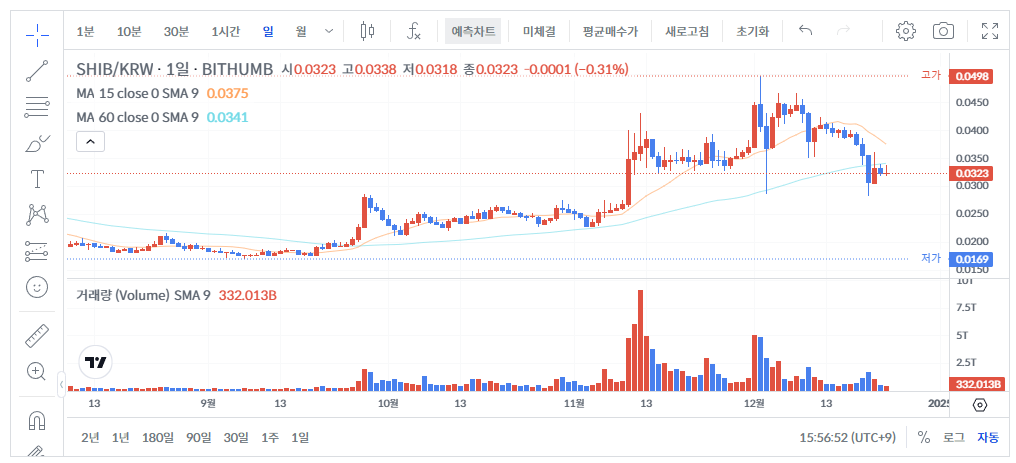Screen dimensions: 1016x463
Task: Click the 저가 low line label
Action: 931,258
